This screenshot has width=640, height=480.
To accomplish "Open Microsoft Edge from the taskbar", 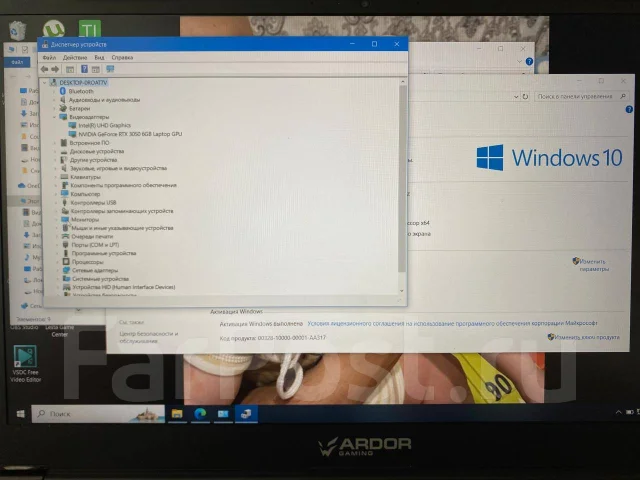I will pyautogui.click(x=200, y=414).
